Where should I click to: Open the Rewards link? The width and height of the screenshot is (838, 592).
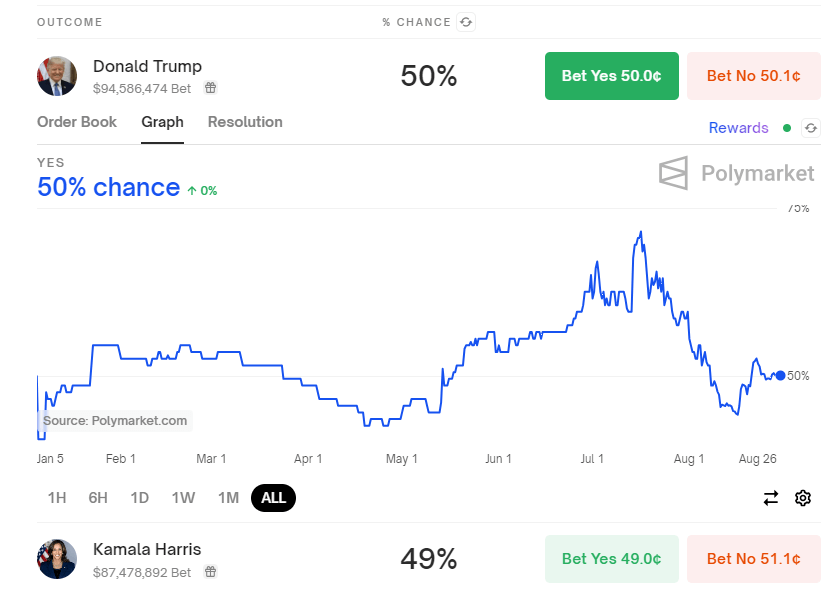(738, 128)
